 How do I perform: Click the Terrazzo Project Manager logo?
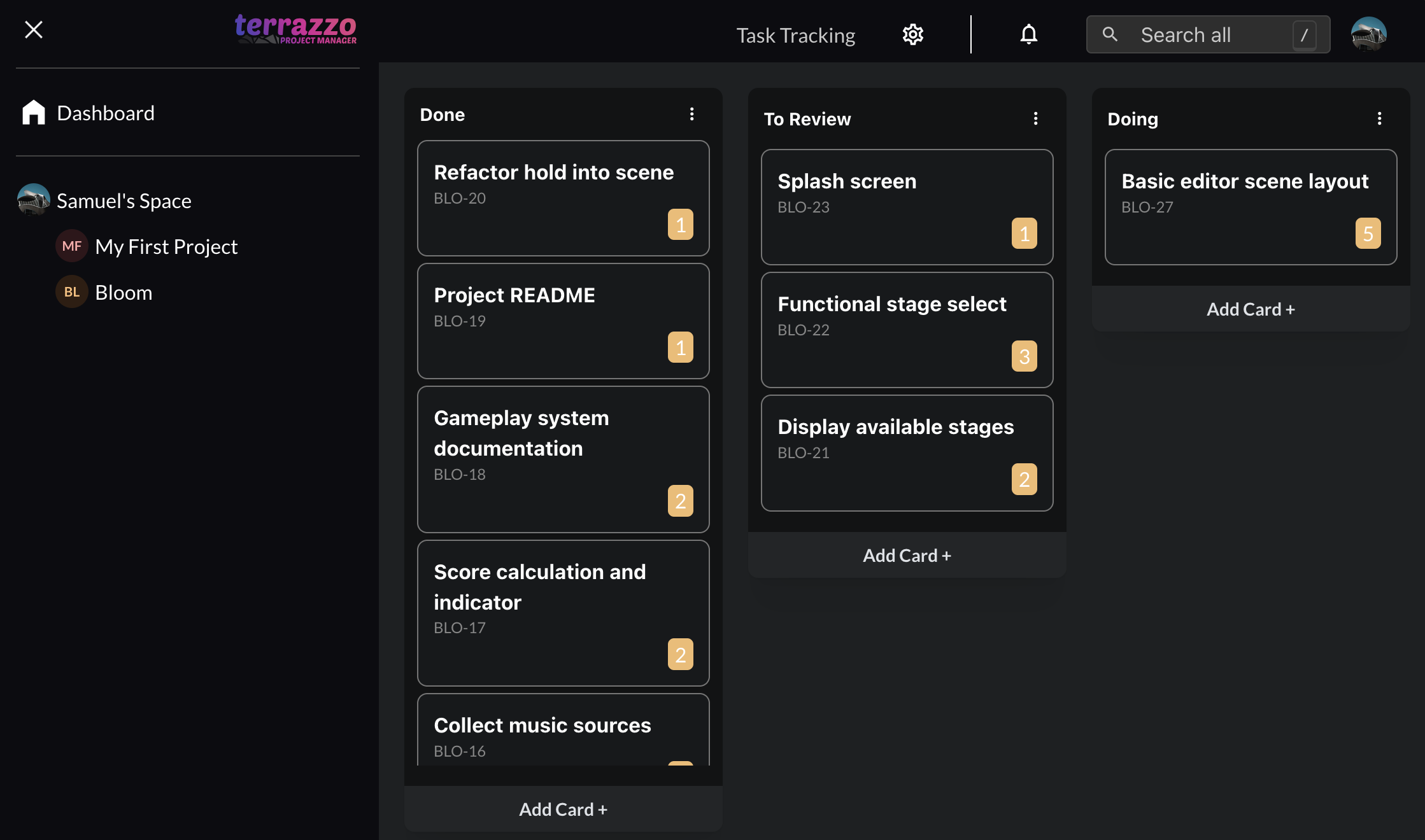[295, 29]
